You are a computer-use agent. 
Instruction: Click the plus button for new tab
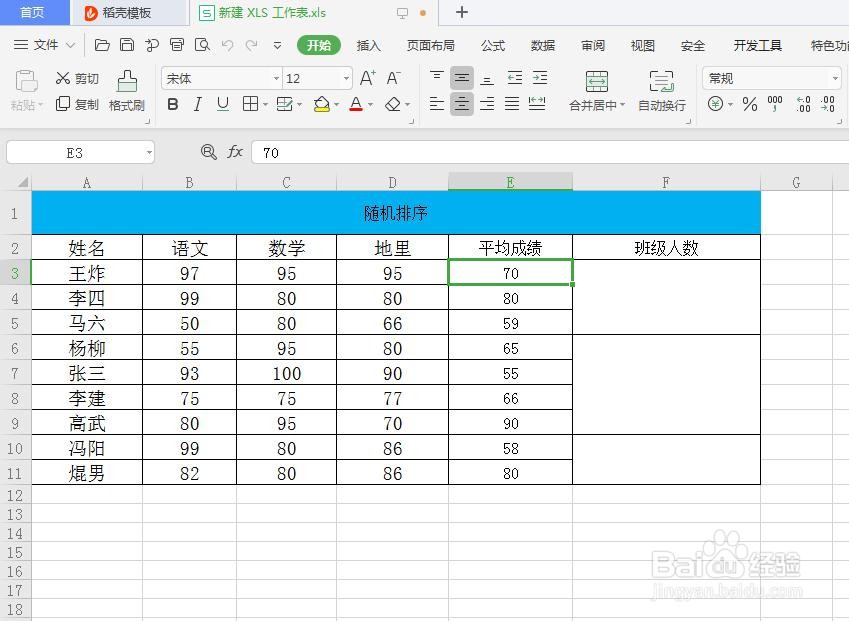pyautogui.click(x=461, y=12)
